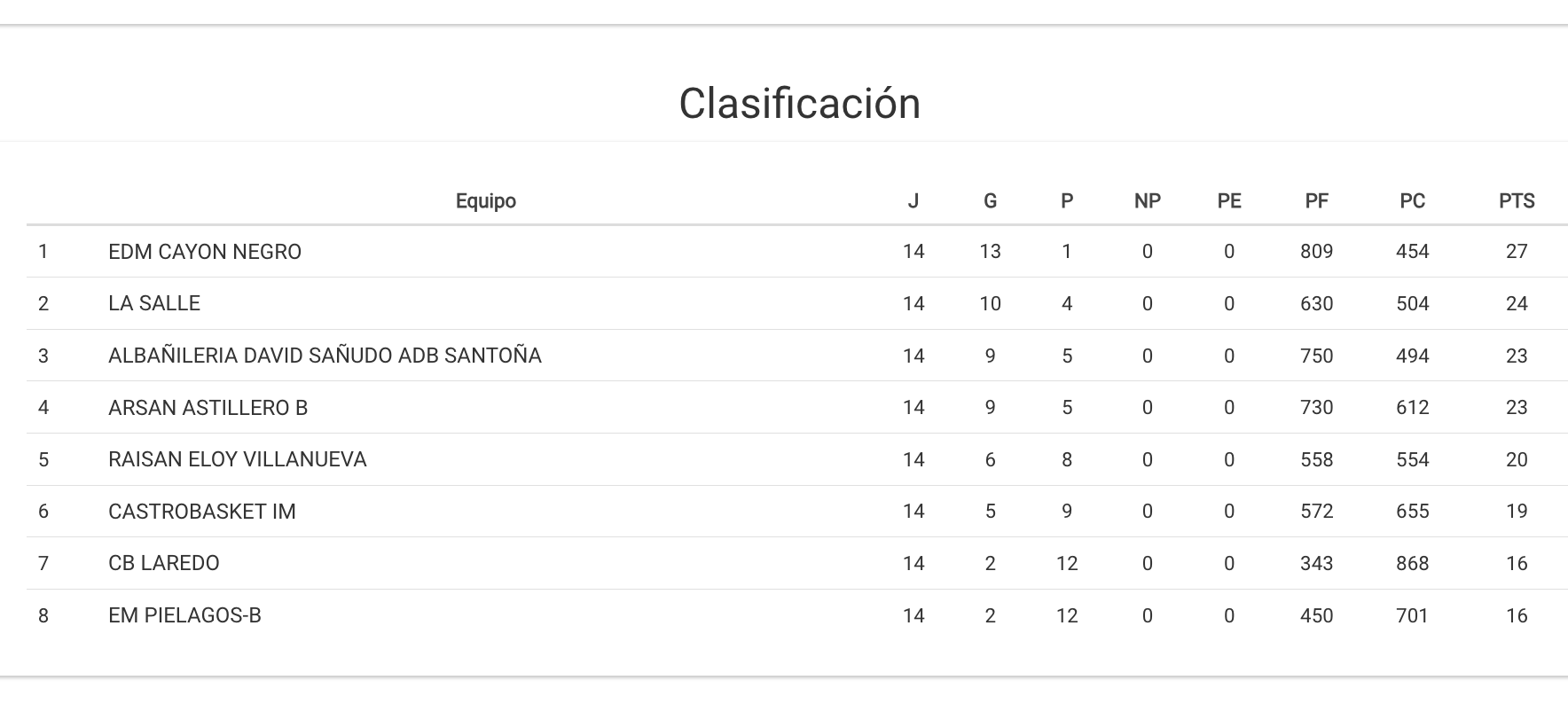This screenshot has height=704, width=1568.
Task: Click the J column header
Action: coord(913,201)
